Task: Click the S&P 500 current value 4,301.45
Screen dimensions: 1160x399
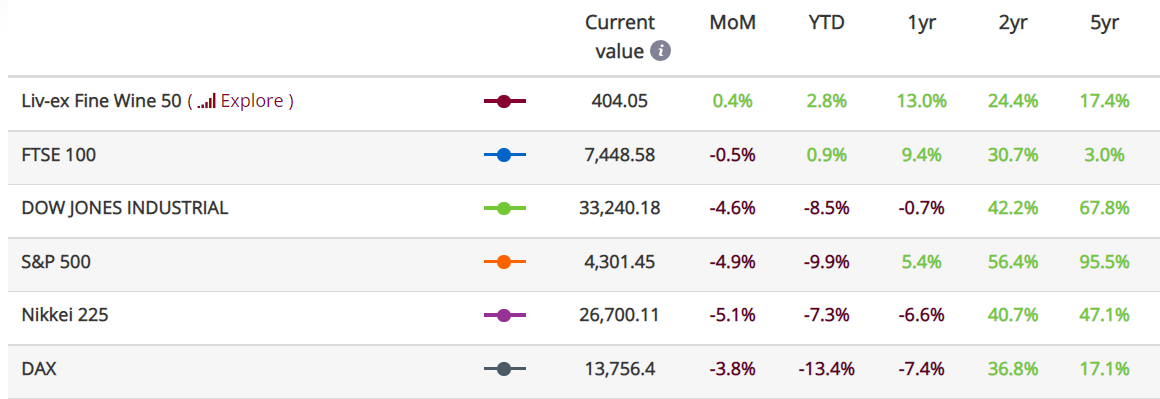Action: point(619,262)
